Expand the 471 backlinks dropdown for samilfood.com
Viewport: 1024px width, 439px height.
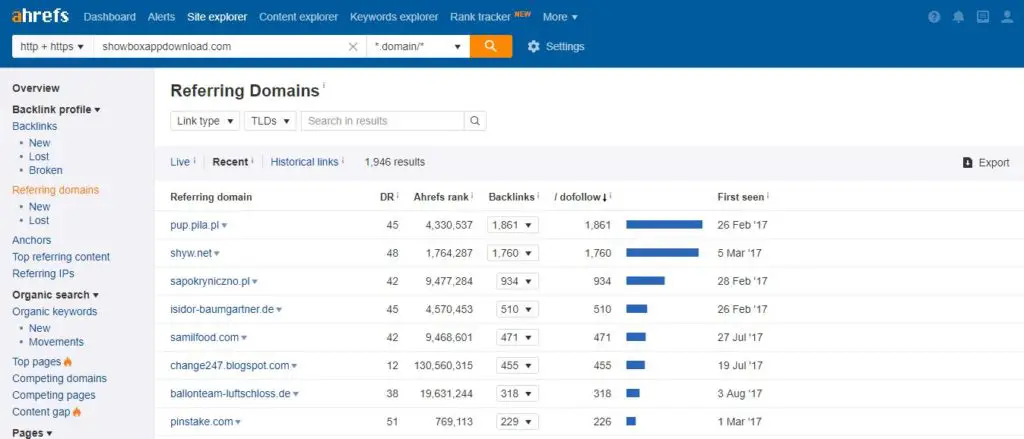(x=517, y=337)
